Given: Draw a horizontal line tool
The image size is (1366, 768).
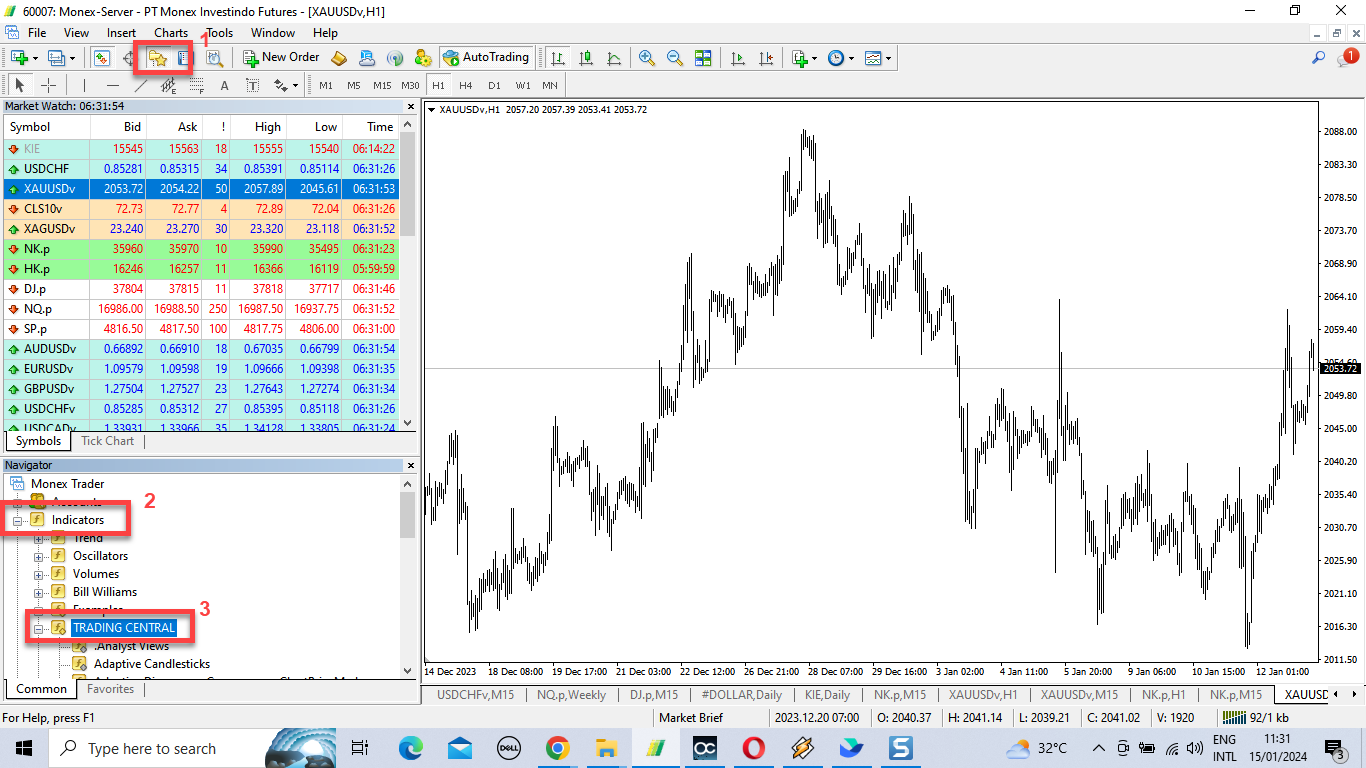Looking at the screenshot, I should click(113, 86).
